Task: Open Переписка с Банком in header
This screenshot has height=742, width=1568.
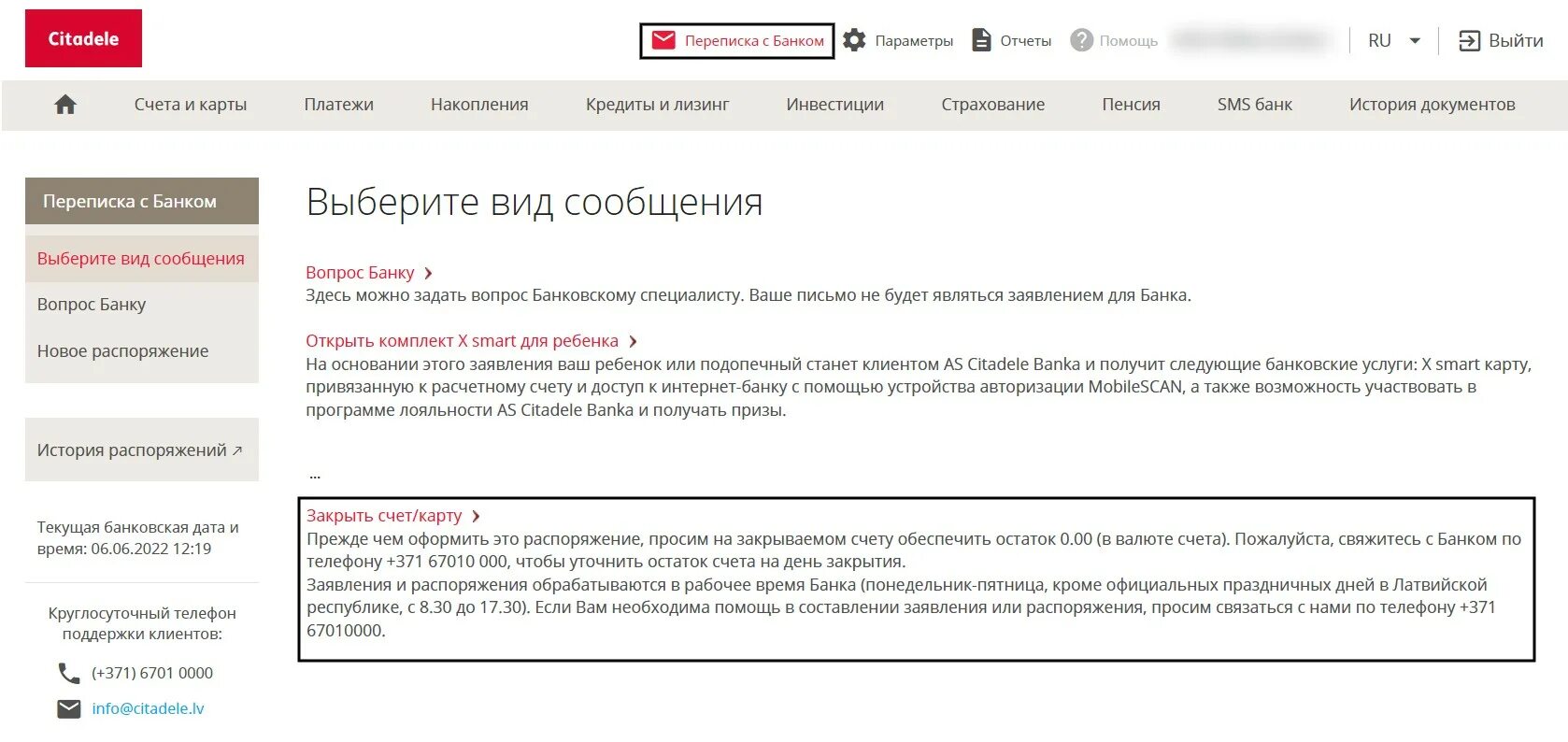Action: click(754, 41)
